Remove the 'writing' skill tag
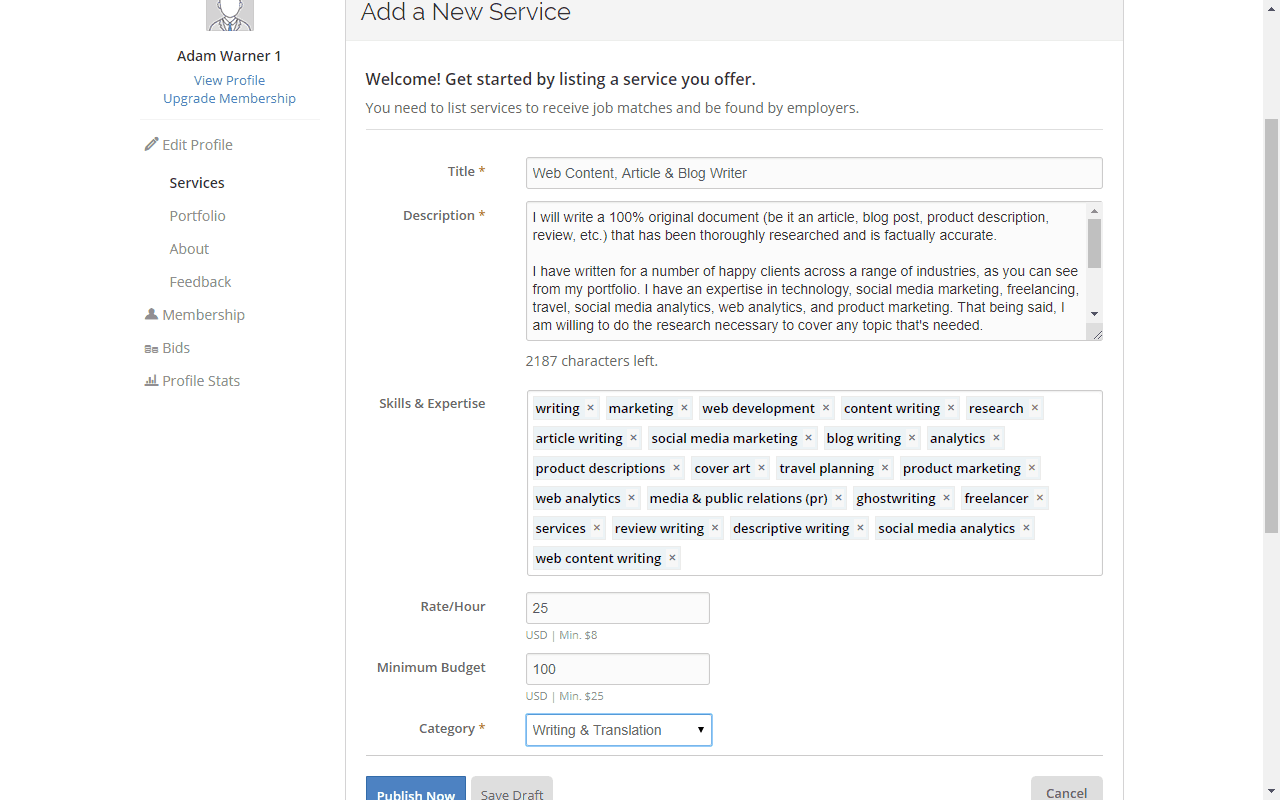 [x=590, y=408]
